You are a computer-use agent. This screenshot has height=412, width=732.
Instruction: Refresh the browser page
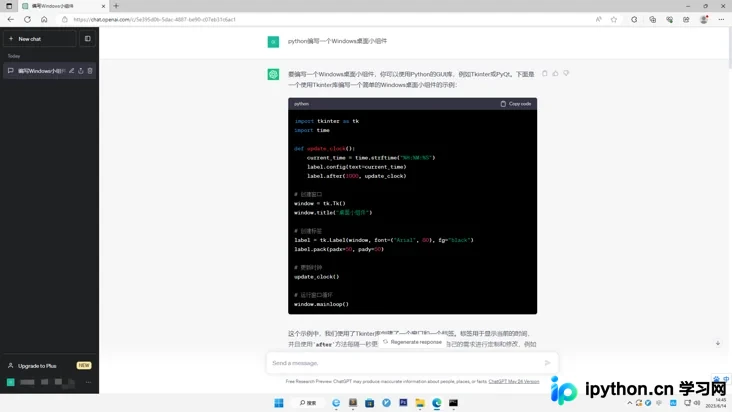[x=28, y=20]
